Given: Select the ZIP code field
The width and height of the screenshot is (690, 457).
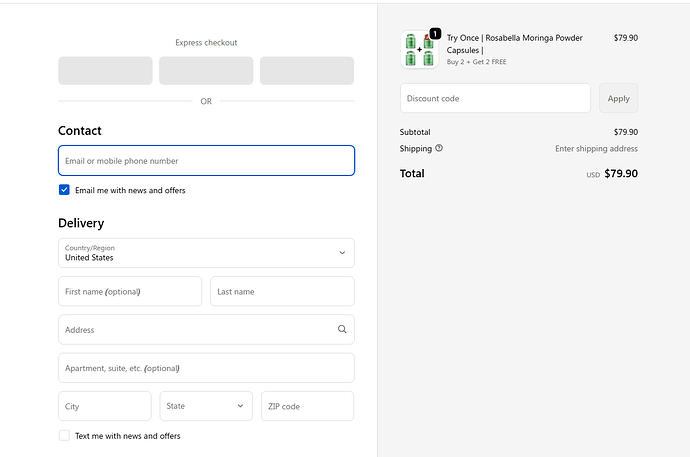Looking at the screenshot, I should click(307, 406).
